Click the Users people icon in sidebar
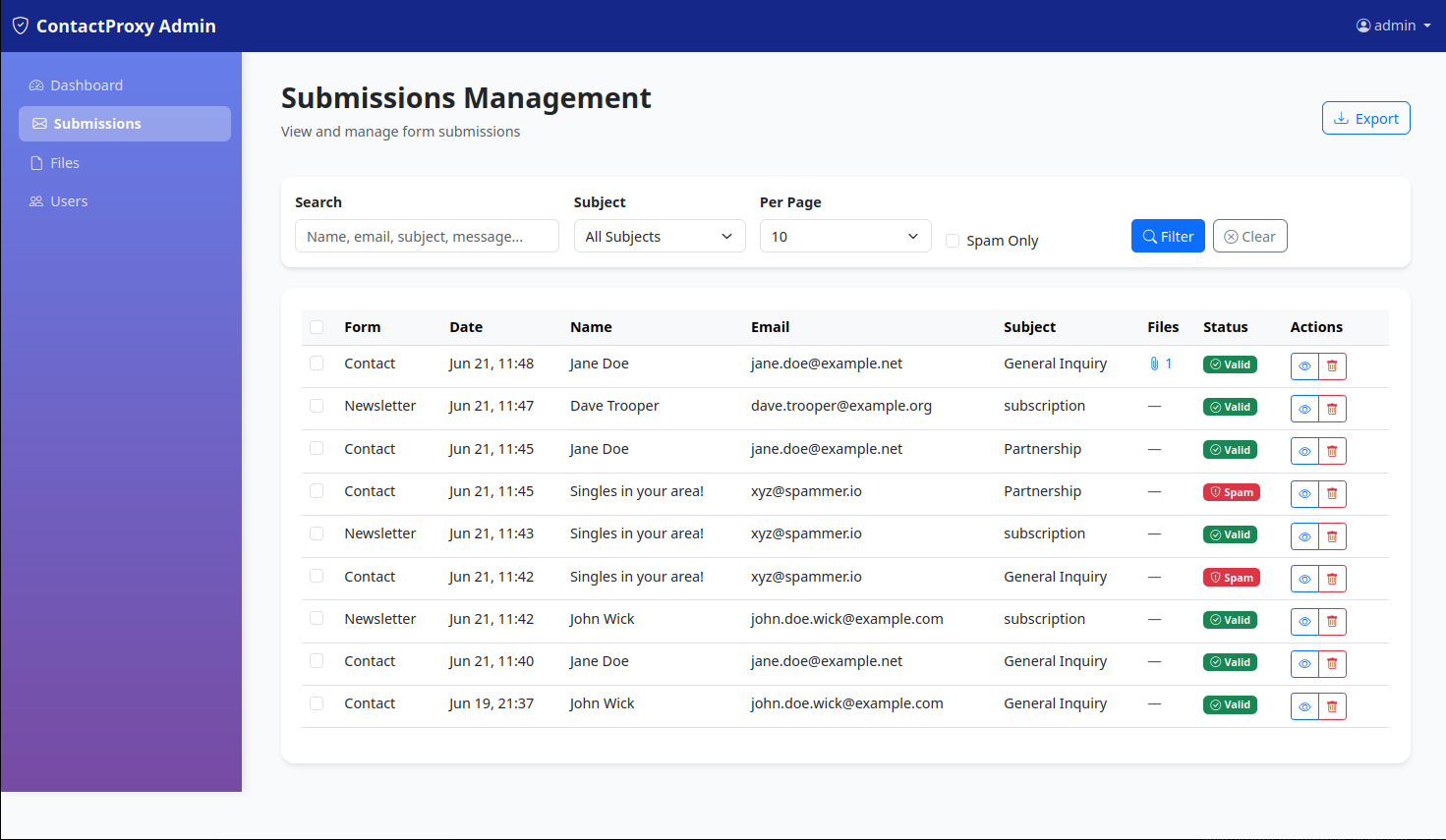Screen dimensions: 1446x840 point(35,200)
